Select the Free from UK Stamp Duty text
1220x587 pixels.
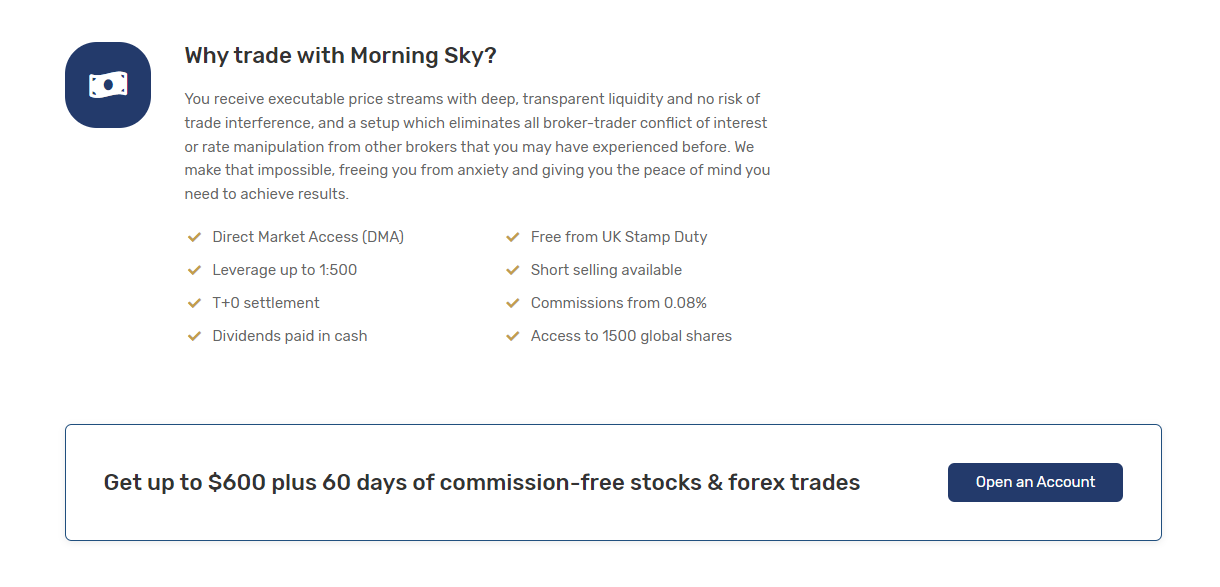pos(619,237)
